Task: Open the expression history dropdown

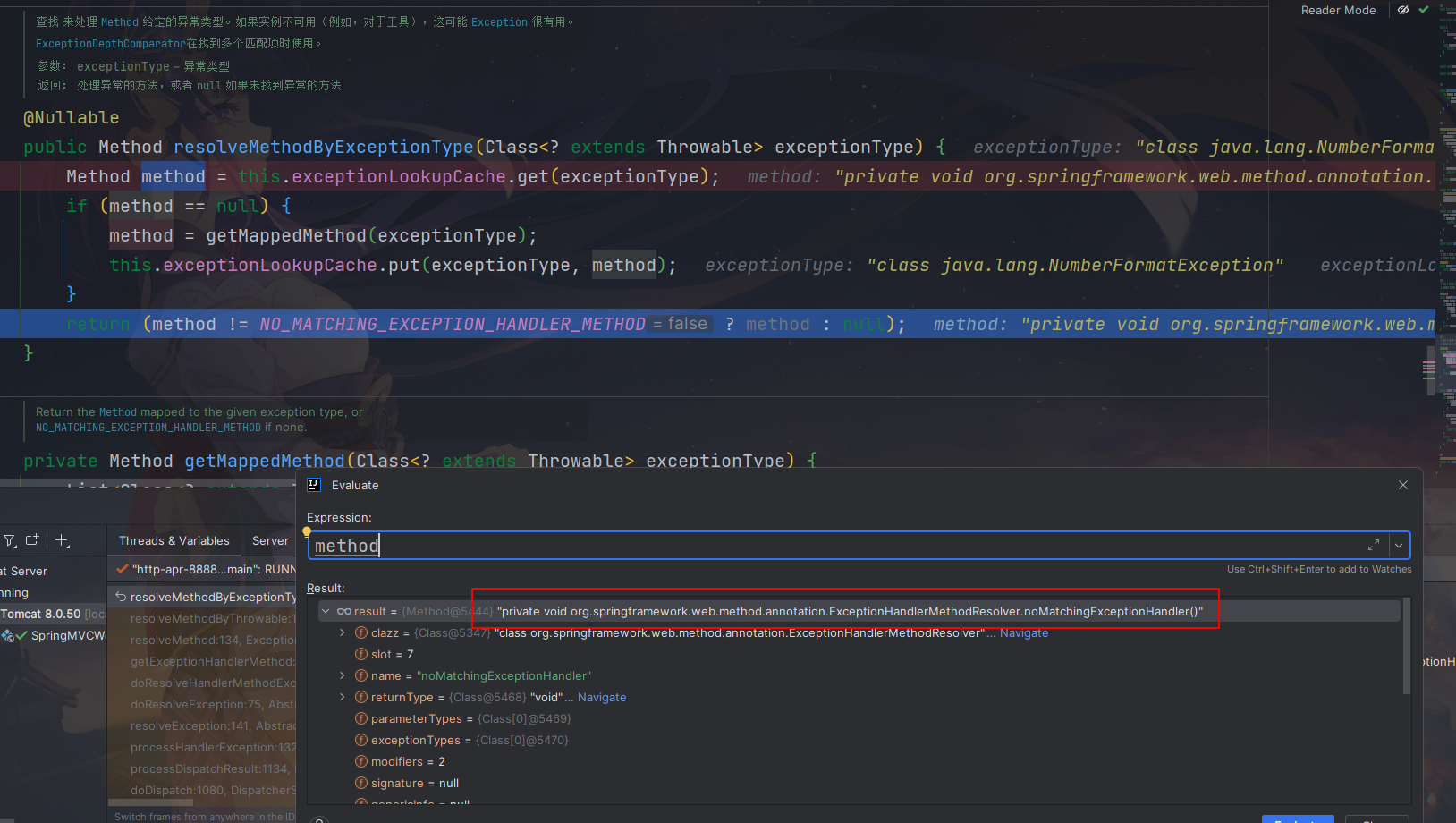Action: pos(1400,546)
